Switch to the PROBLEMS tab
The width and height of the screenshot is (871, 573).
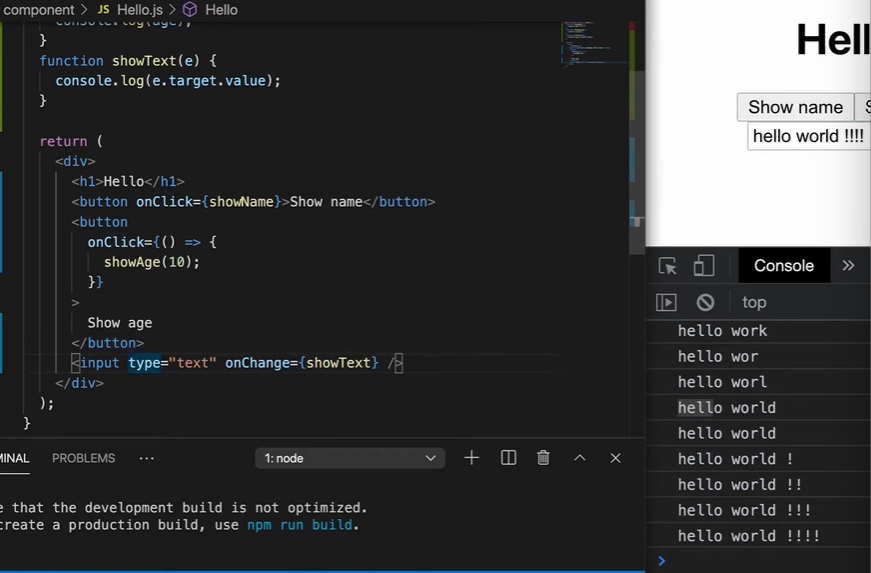pyautogui.click(x=84, y=459)
